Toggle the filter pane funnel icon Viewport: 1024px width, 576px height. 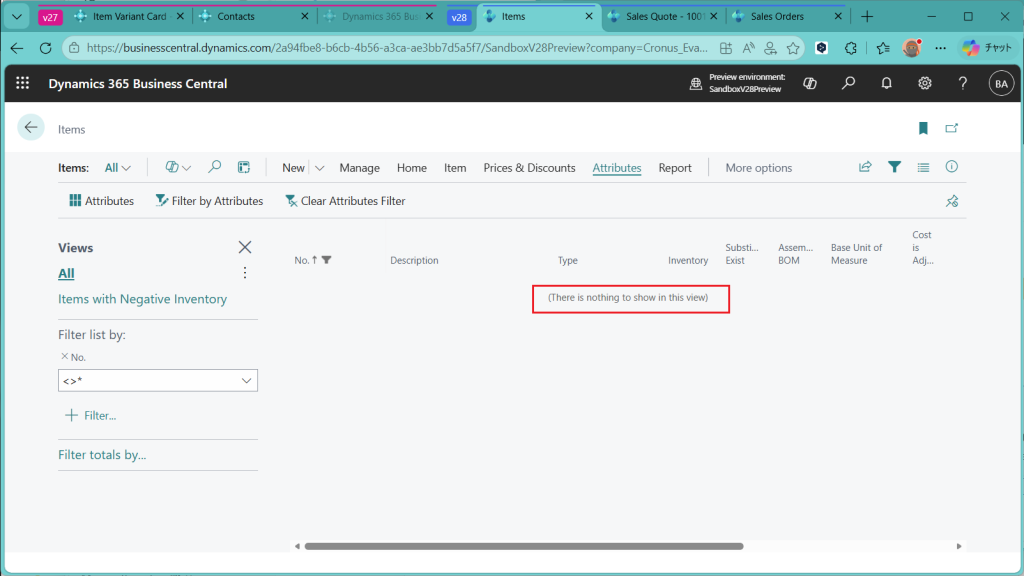coord(894,167)
